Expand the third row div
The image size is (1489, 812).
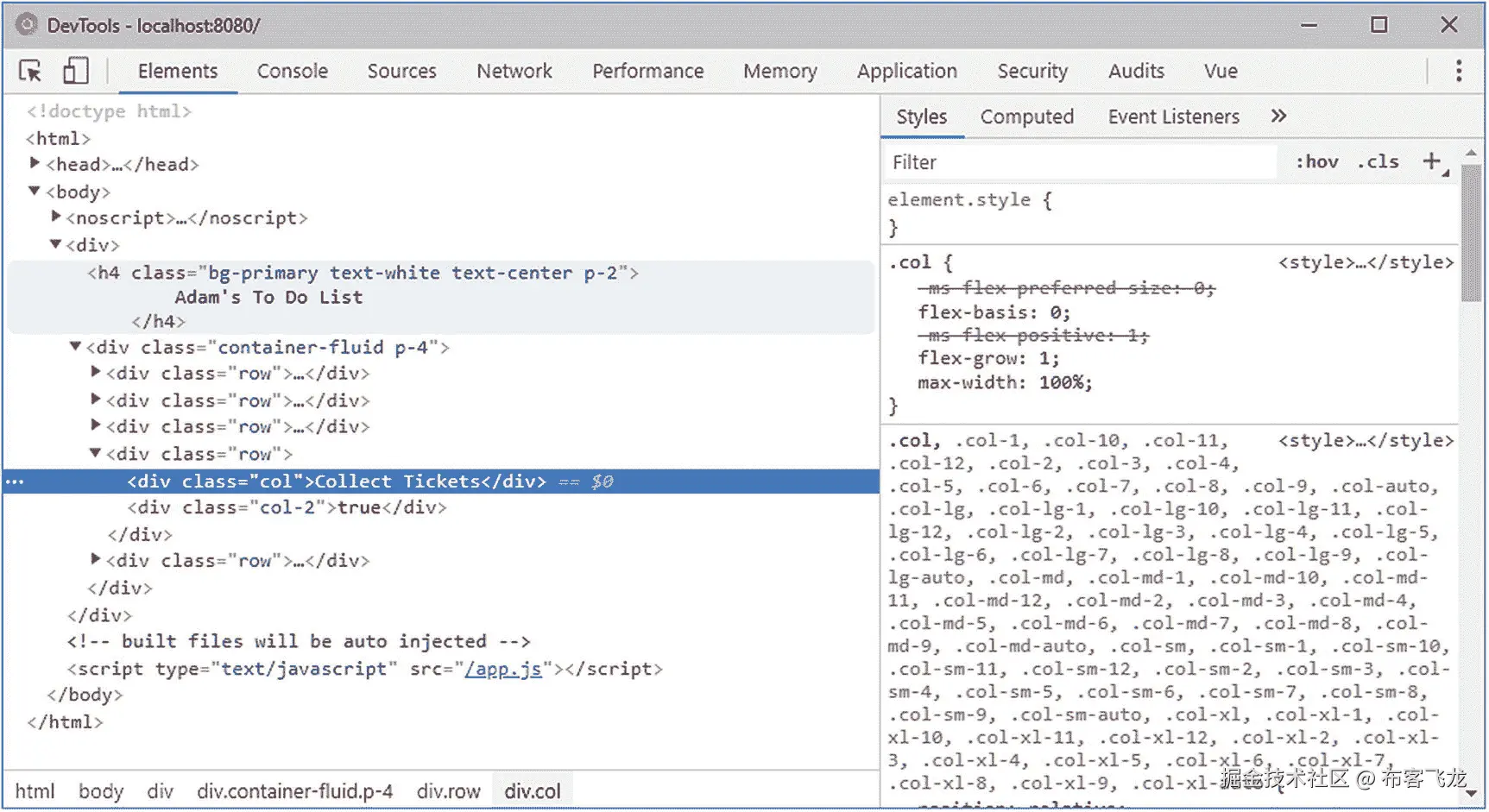click(x=96, y=425)
